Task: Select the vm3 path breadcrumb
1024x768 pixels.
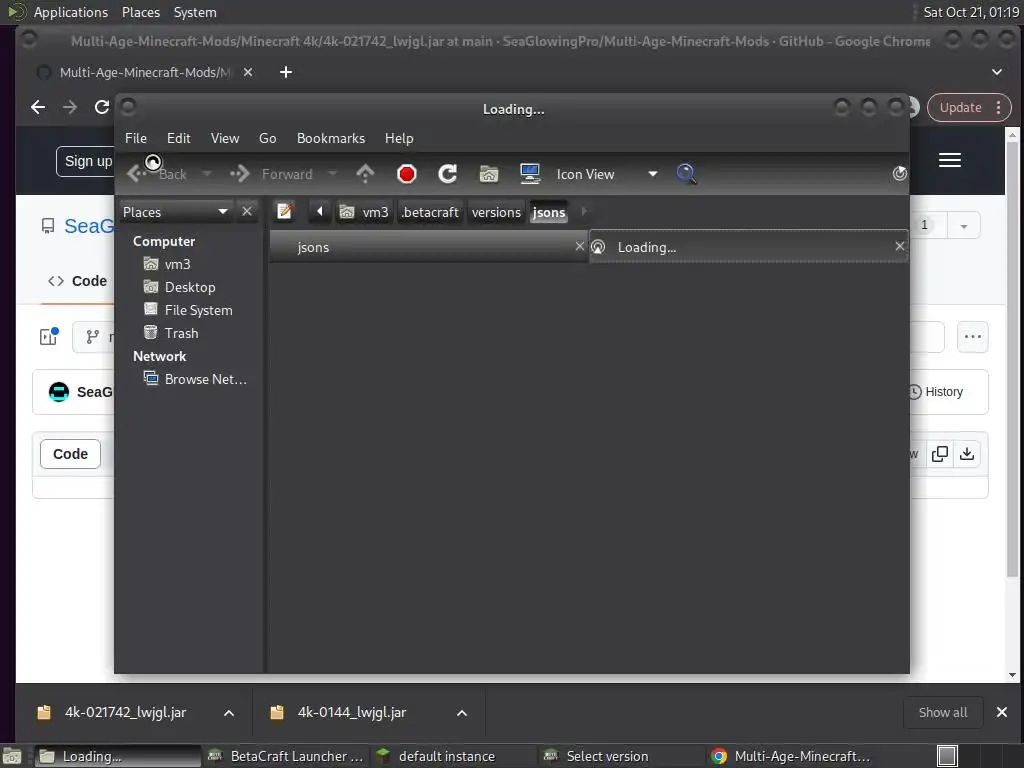Action: tap(364, 212)
